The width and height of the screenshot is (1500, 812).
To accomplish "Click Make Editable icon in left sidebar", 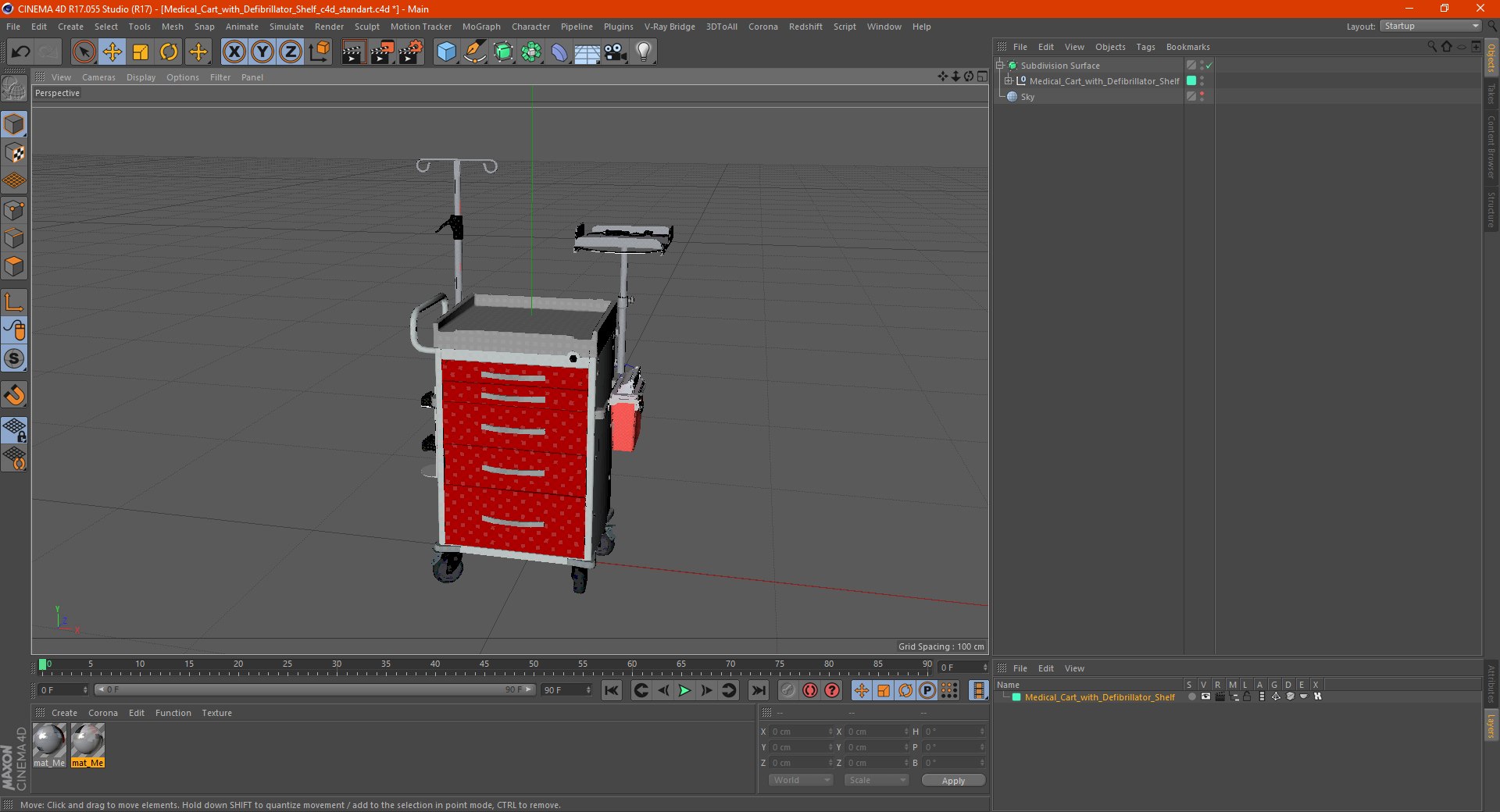I will pyautogui.click(x=14, y=88).
